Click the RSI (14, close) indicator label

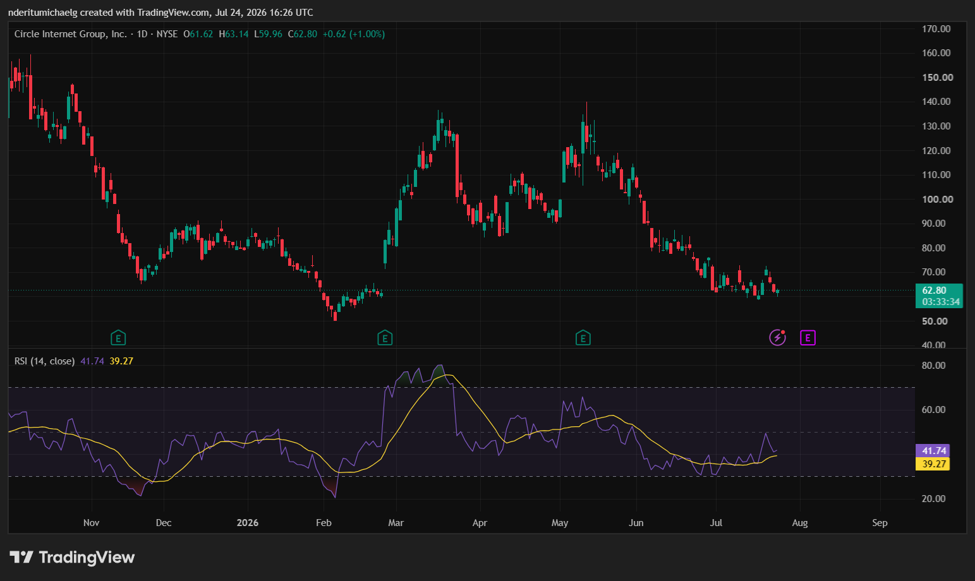pyautogui.click(x=44, y=361)
